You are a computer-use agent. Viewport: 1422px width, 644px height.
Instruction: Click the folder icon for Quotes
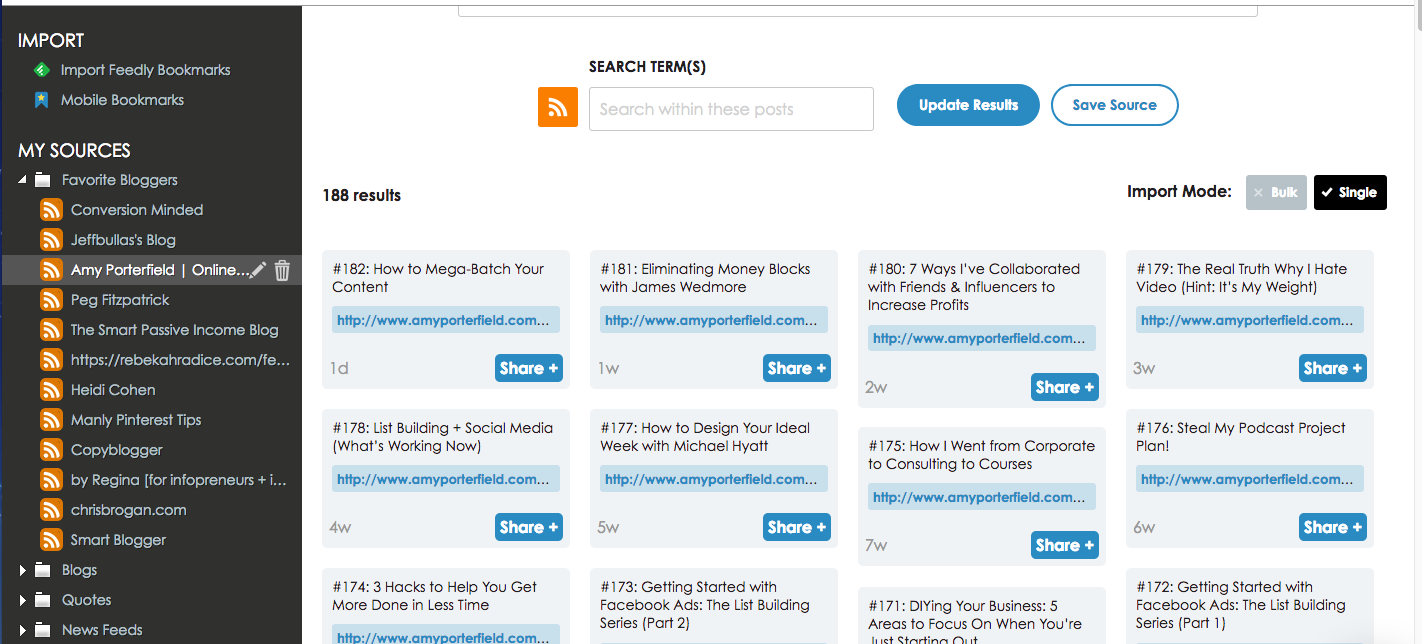click(43, 600)
